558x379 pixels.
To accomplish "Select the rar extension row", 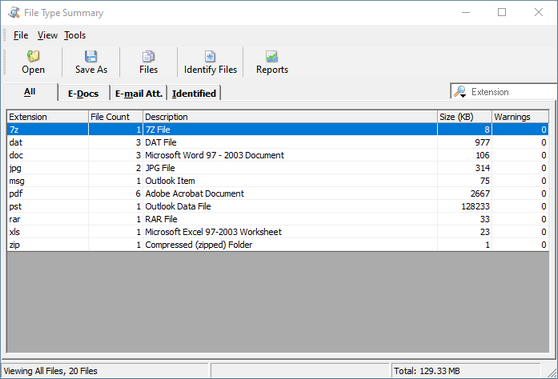I will click(x=278, y=219).
